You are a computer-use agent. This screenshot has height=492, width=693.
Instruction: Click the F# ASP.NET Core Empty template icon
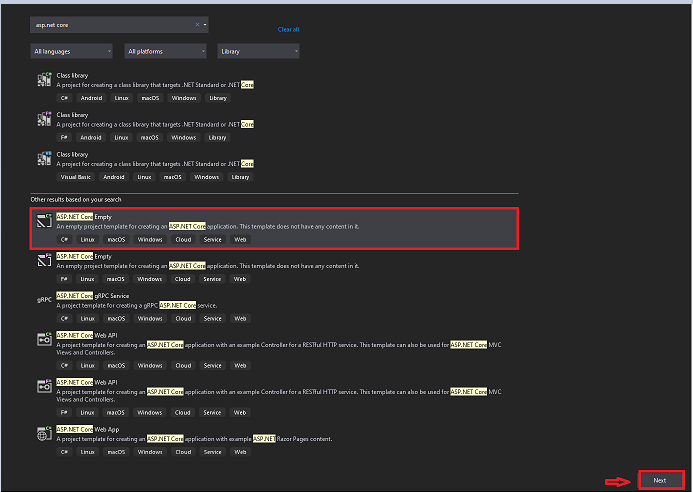pyautogui.click(x=44, y=260)
